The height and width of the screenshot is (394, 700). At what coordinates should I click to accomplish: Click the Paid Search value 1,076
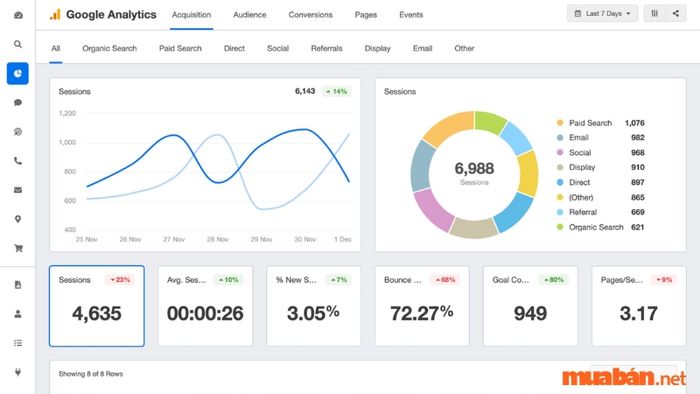[x=634, y=123]
